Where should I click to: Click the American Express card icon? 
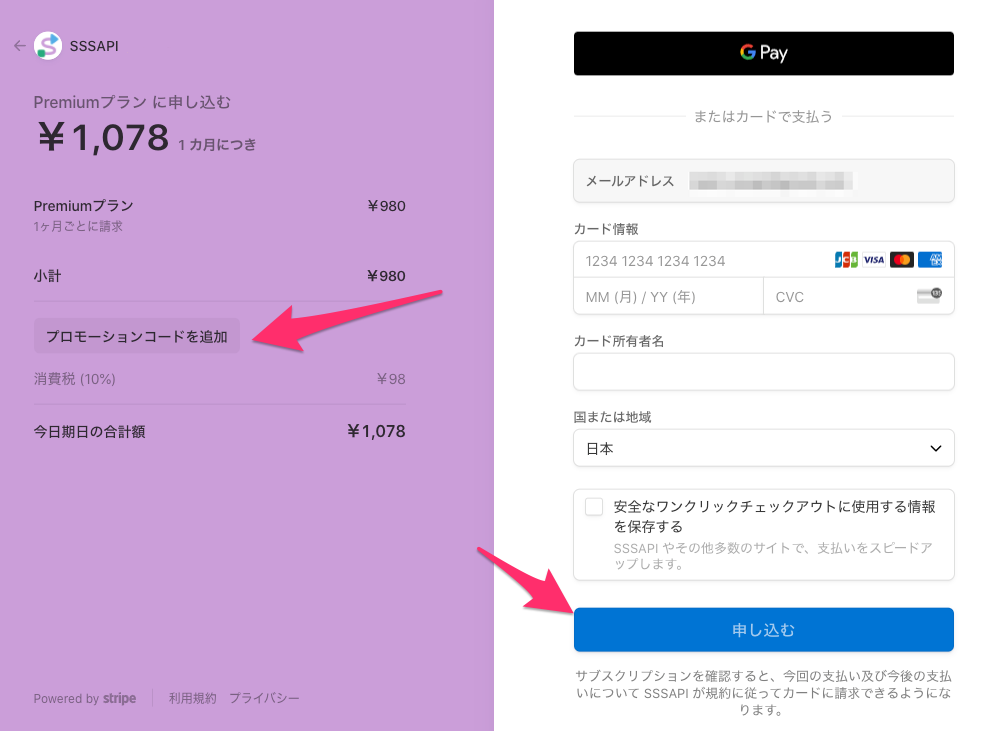tap(930, 260)
